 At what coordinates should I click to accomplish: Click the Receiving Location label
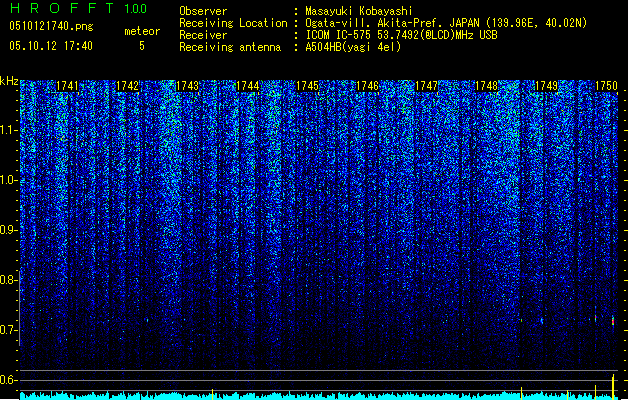233,23
